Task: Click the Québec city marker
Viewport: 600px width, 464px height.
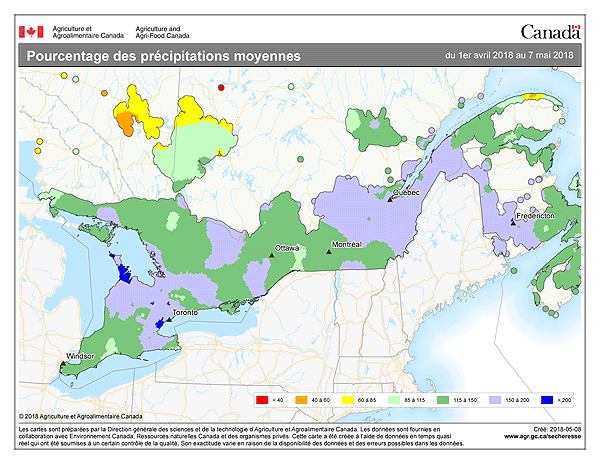Action: coord(390,198)
